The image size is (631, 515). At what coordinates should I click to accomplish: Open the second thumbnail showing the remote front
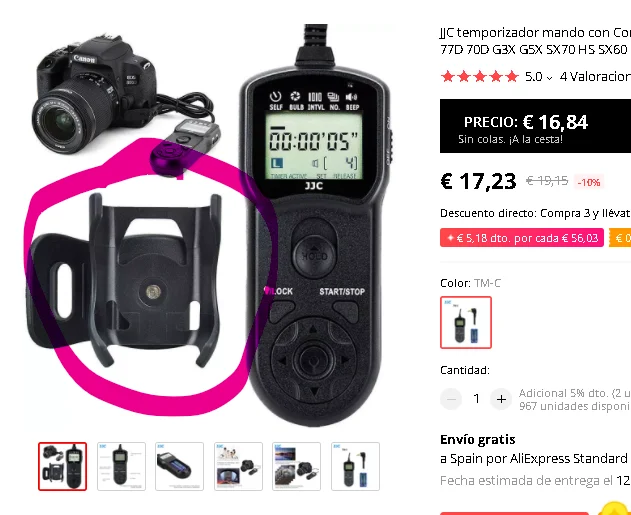pyautogui.click(x=121, y=466)
